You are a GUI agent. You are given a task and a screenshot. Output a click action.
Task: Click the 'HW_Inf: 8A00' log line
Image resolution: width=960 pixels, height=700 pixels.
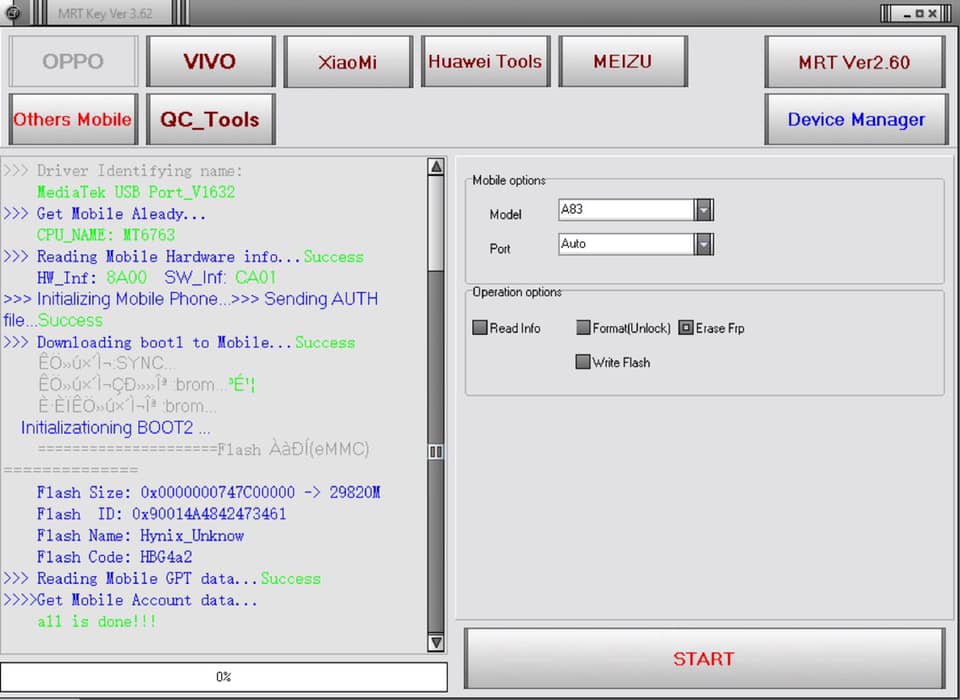(157, 277)
